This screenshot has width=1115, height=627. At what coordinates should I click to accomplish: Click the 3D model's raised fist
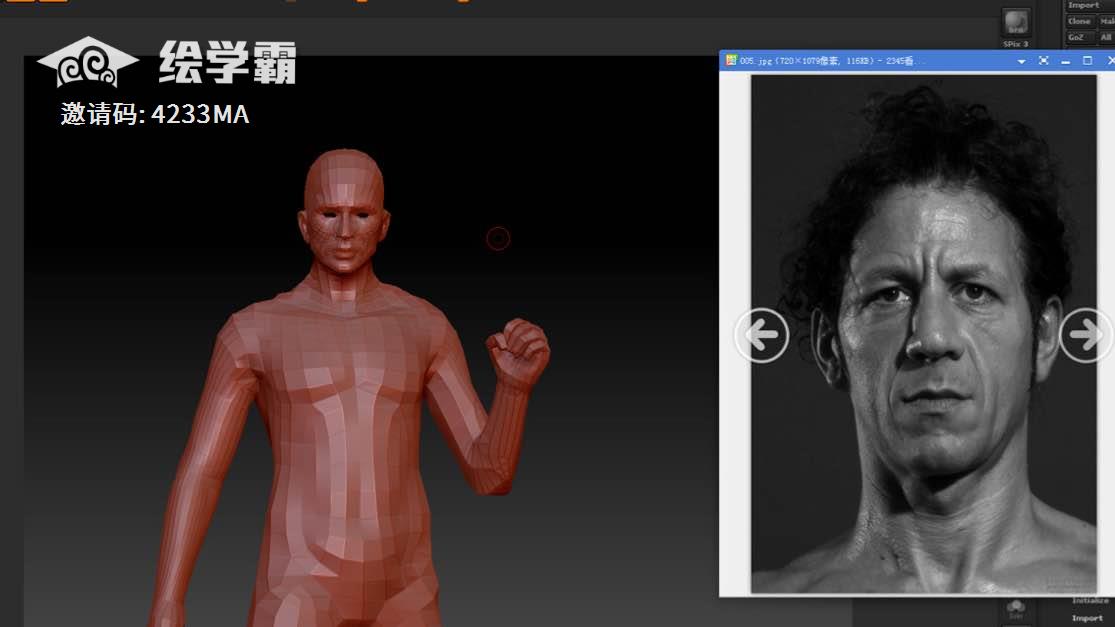coord(518,353)
